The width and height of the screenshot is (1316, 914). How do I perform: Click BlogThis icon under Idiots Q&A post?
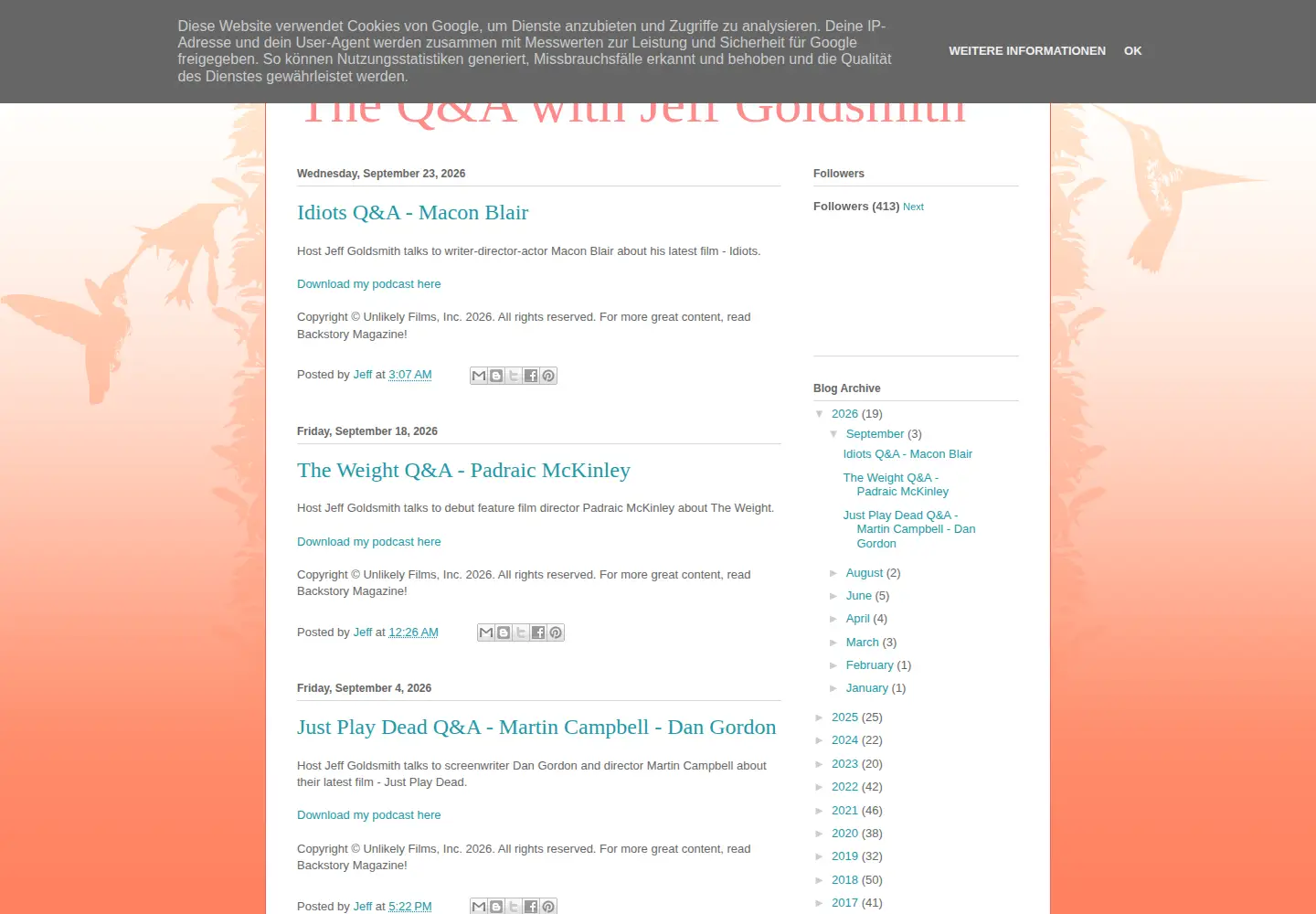point(496,376)
